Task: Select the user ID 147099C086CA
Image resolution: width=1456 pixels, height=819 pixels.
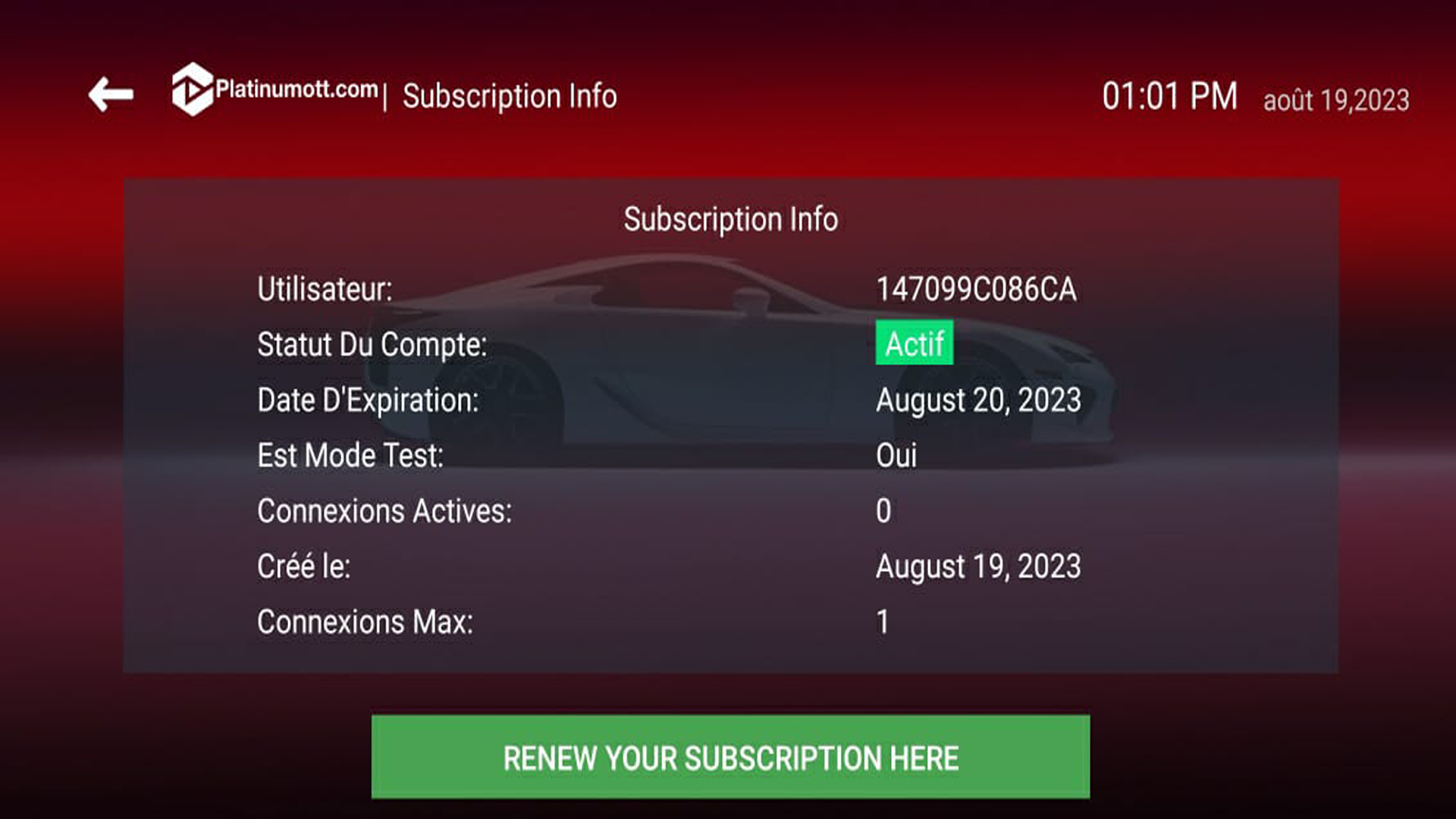Action: [x=976, y=289]
